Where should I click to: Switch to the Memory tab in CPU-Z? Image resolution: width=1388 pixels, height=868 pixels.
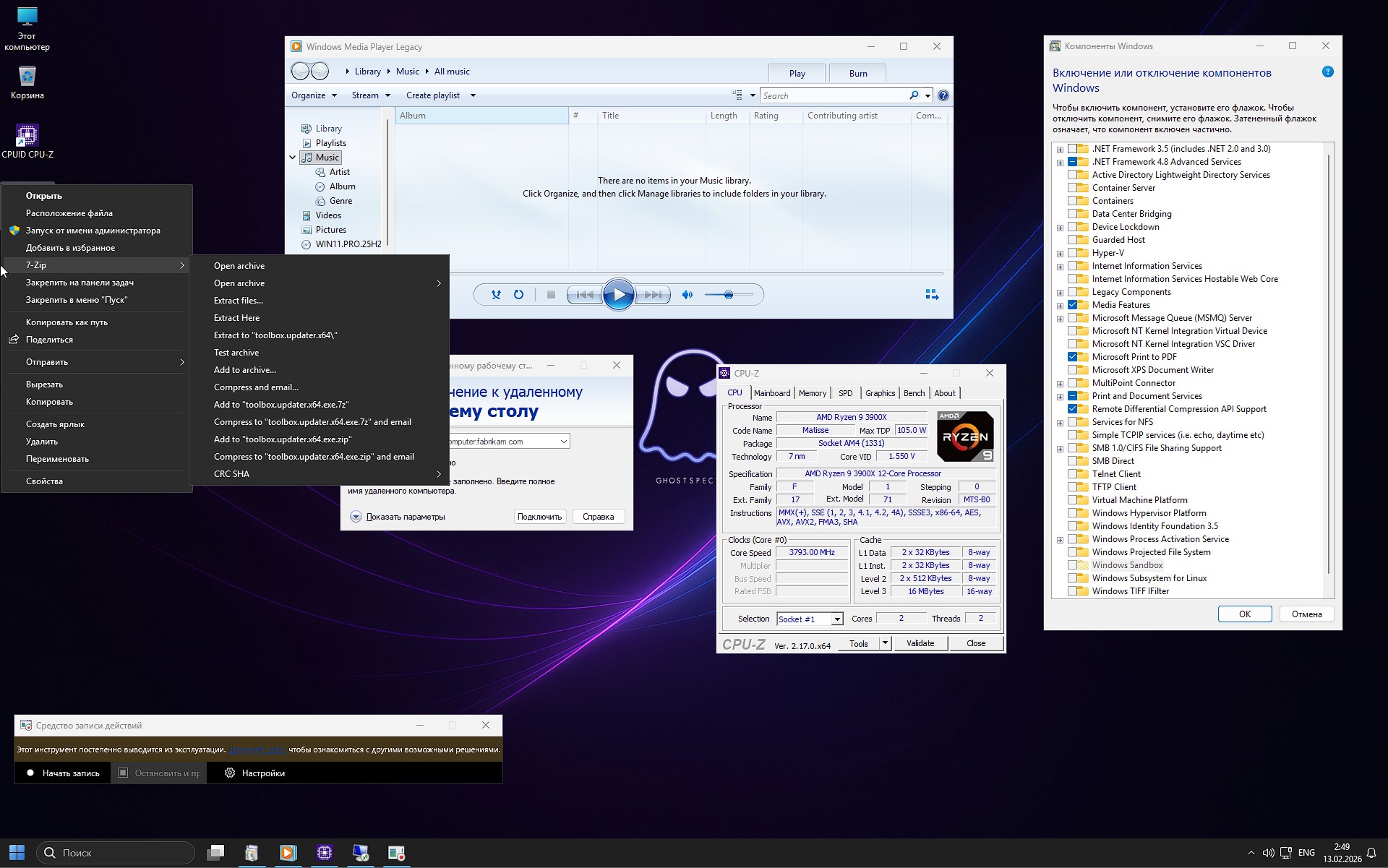(x=813, y=392)
